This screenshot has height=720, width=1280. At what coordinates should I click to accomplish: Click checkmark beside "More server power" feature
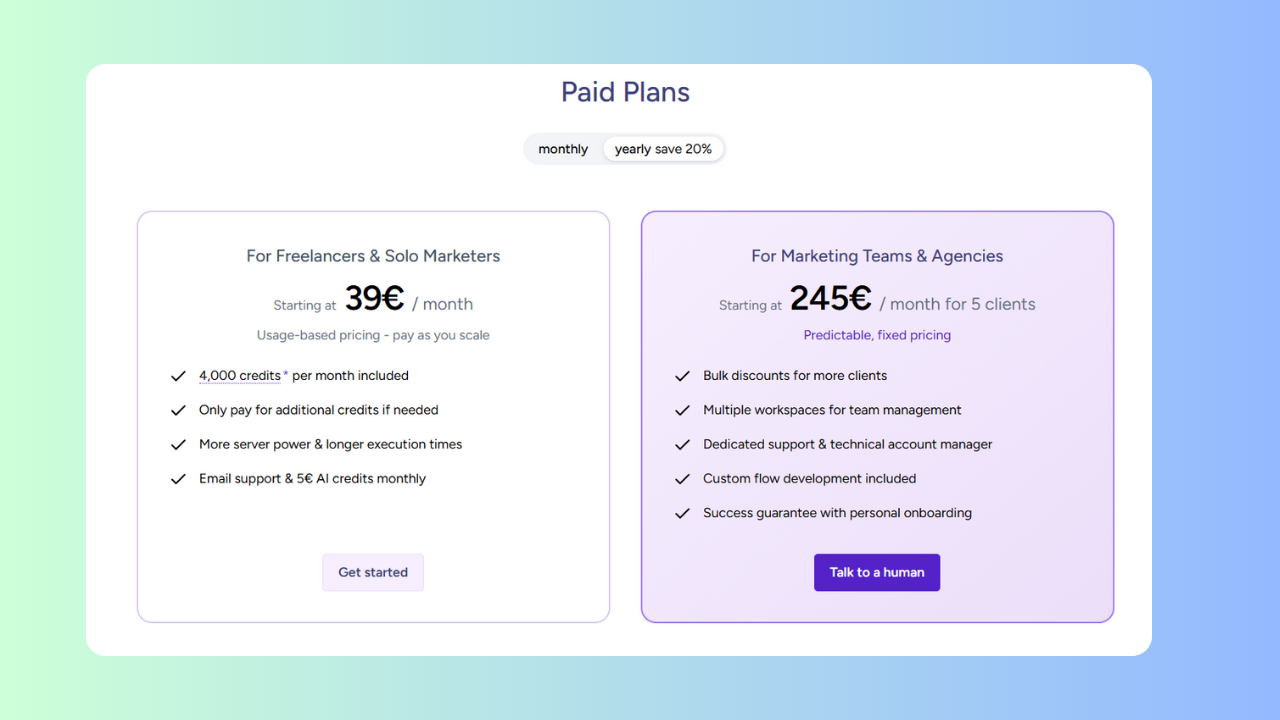(x=178, y=444)
